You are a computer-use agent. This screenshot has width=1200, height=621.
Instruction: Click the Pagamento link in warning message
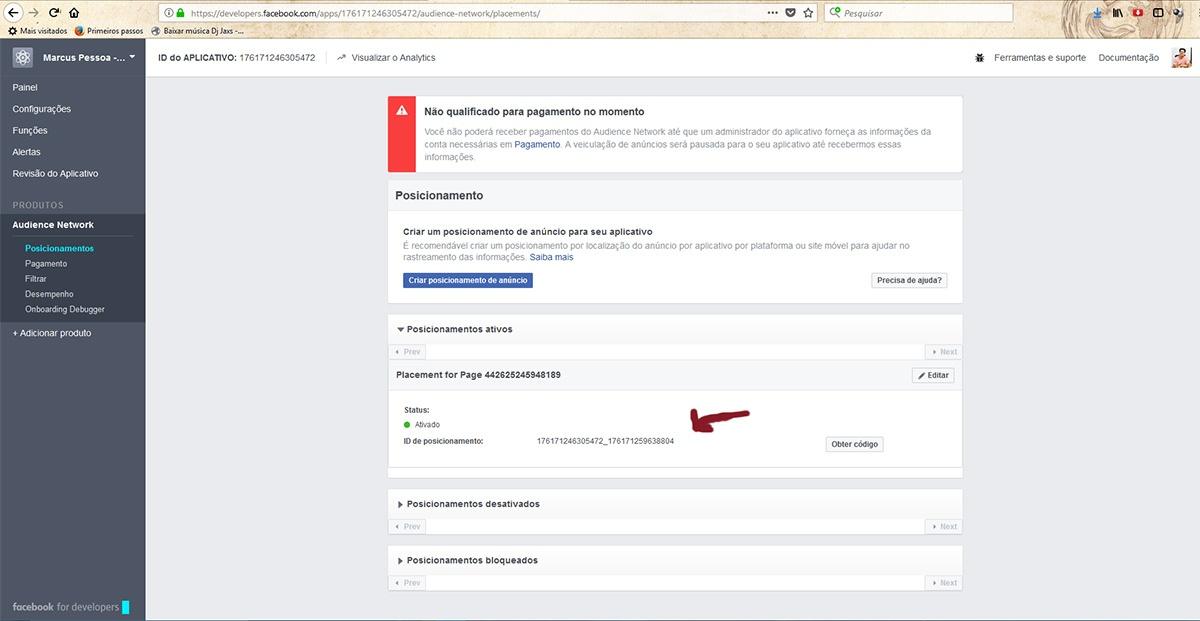pyautogui.click(x=537, y=144)
